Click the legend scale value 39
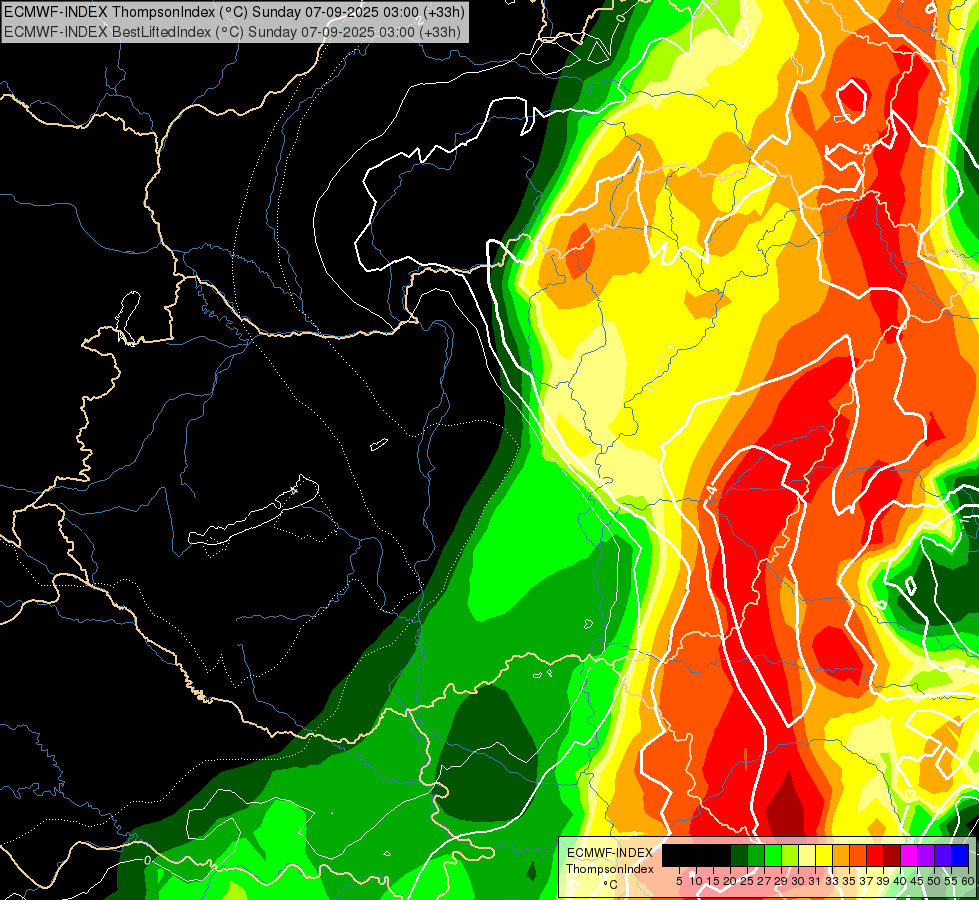Screen dimensions: 979x900 click(x=882, y=881)
